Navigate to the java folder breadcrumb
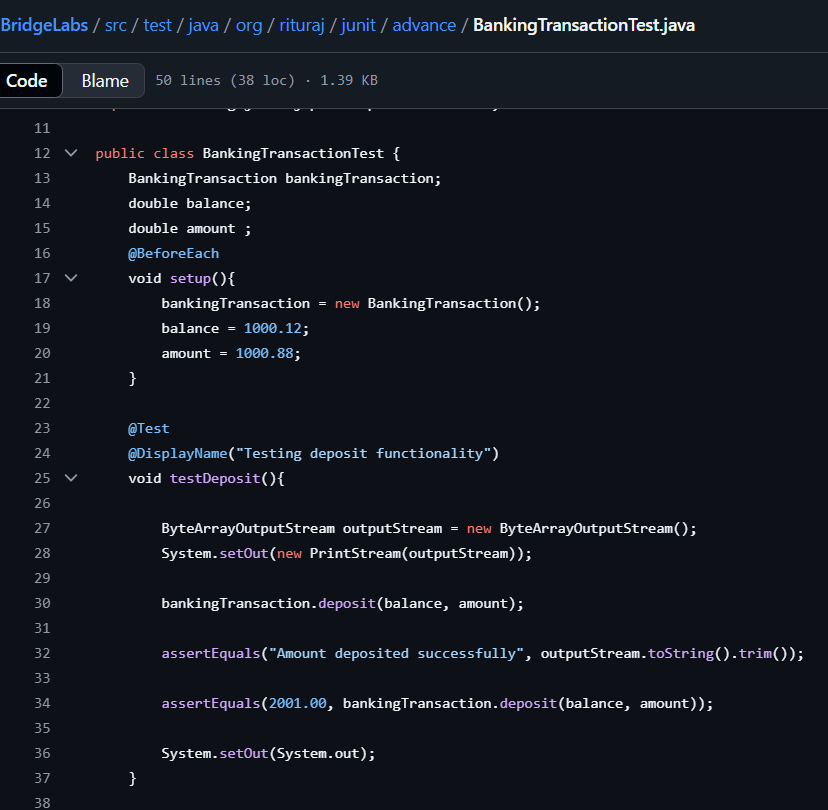The height and width of the screenshot is (810, 828). pyautogui.click(x=203, y=25)
